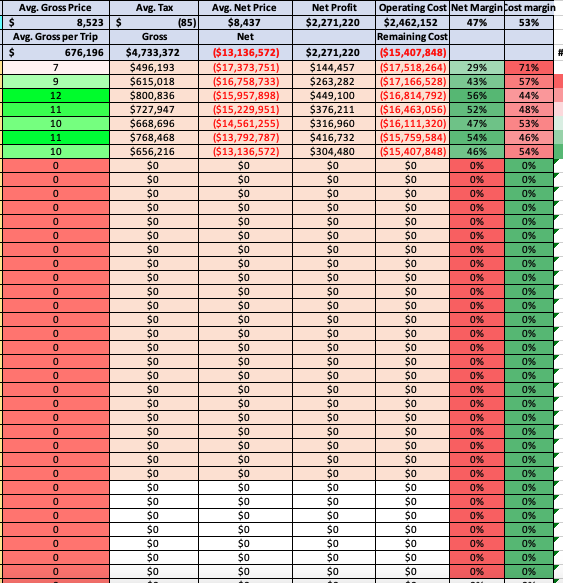Select the ($15,759,584) remaining cost cell

412,138
